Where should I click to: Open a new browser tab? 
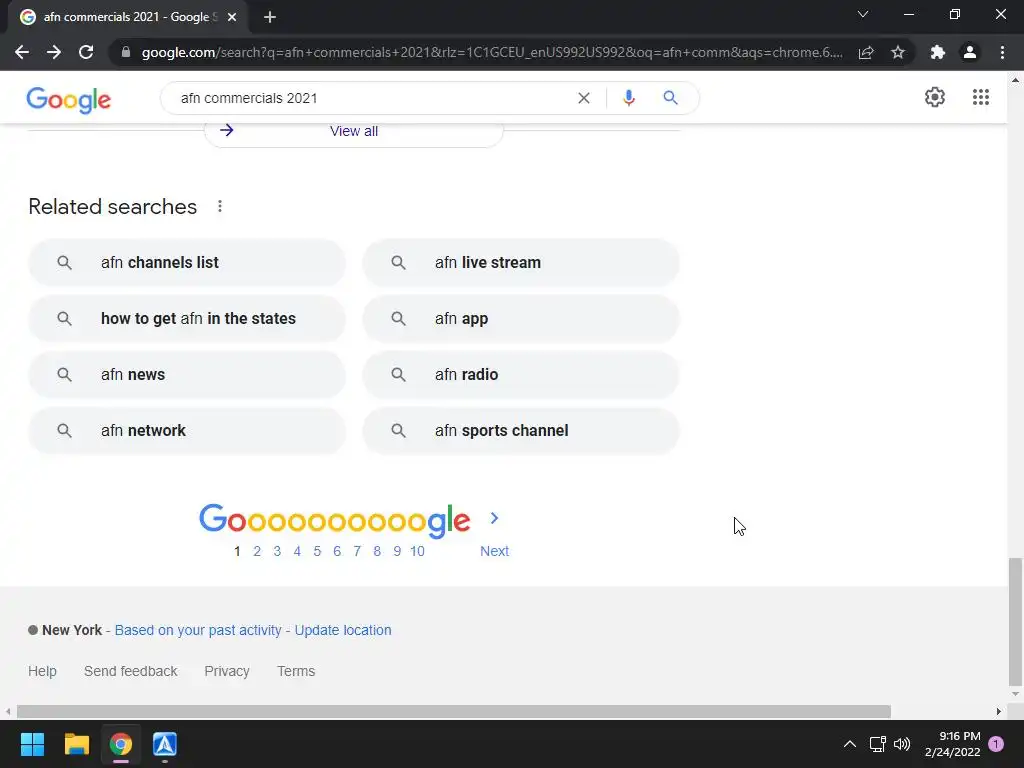click(270, 17)
